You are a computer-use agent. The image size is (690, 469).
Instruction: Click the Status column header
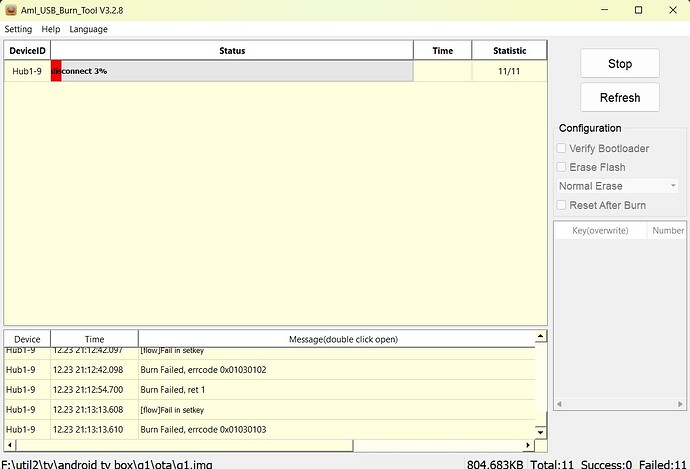point(231,51)
